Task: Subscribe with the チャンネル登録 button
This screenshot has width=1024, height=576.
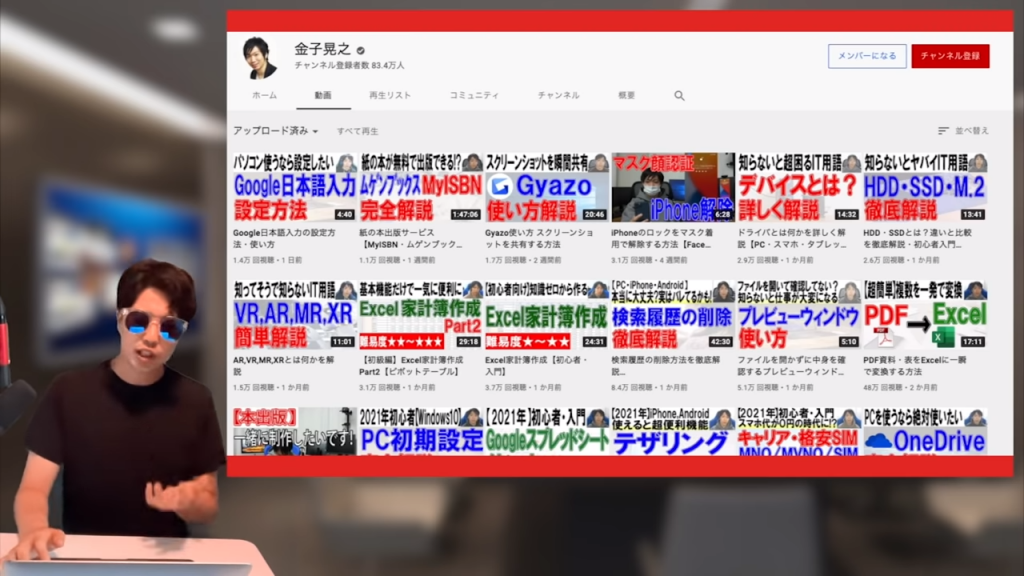Action: [x=950, y=56]
